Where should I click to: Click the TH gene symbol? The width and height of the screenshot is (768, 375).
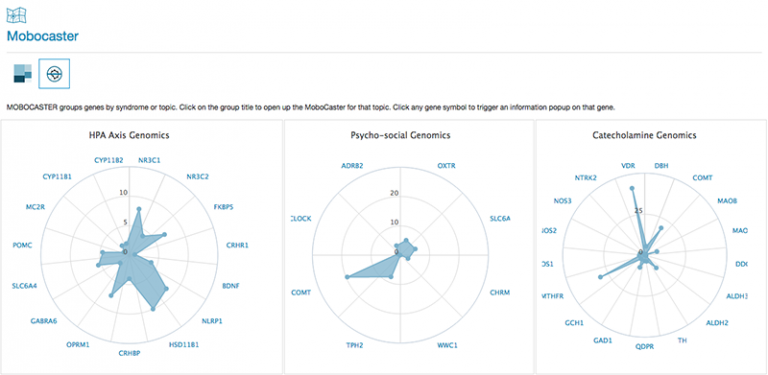tap(682, 340)
